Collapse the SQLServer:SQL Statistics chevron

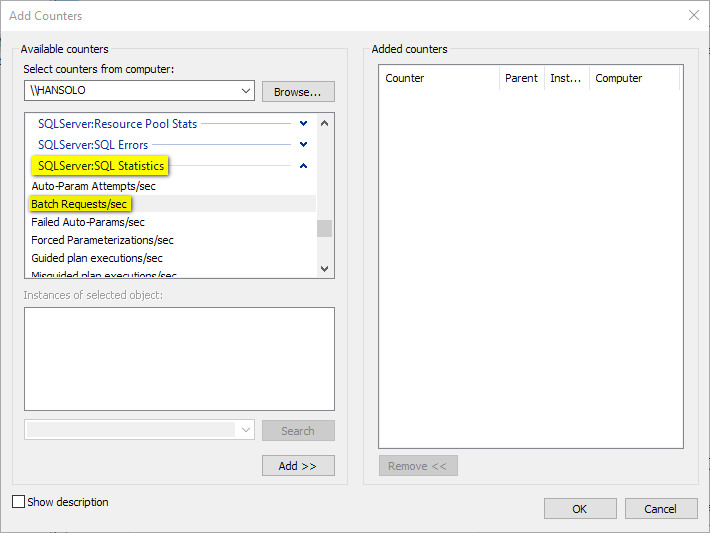click(303, 166)
